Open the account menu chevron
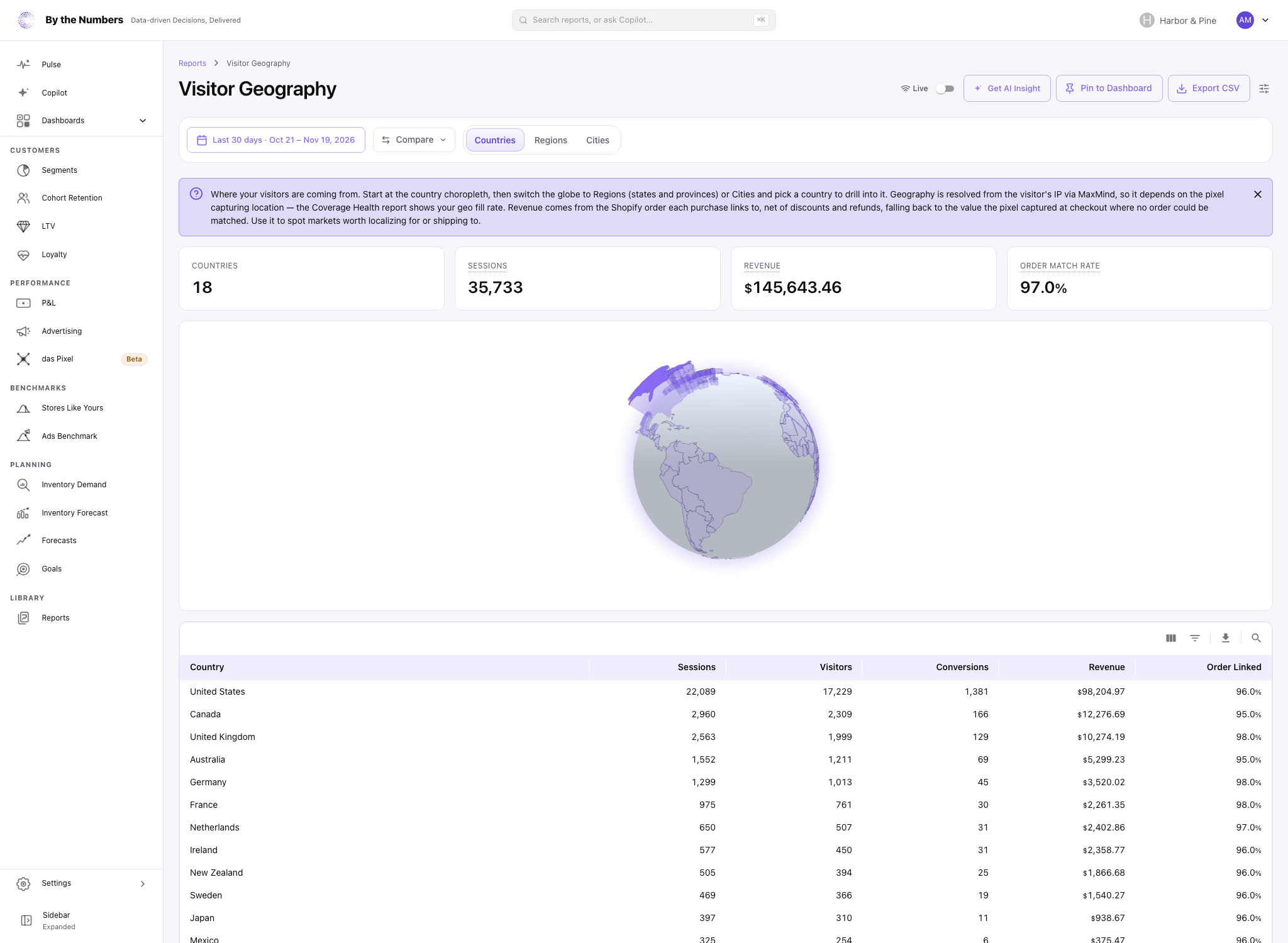The image size is (1288, 943). point(1265,20)
